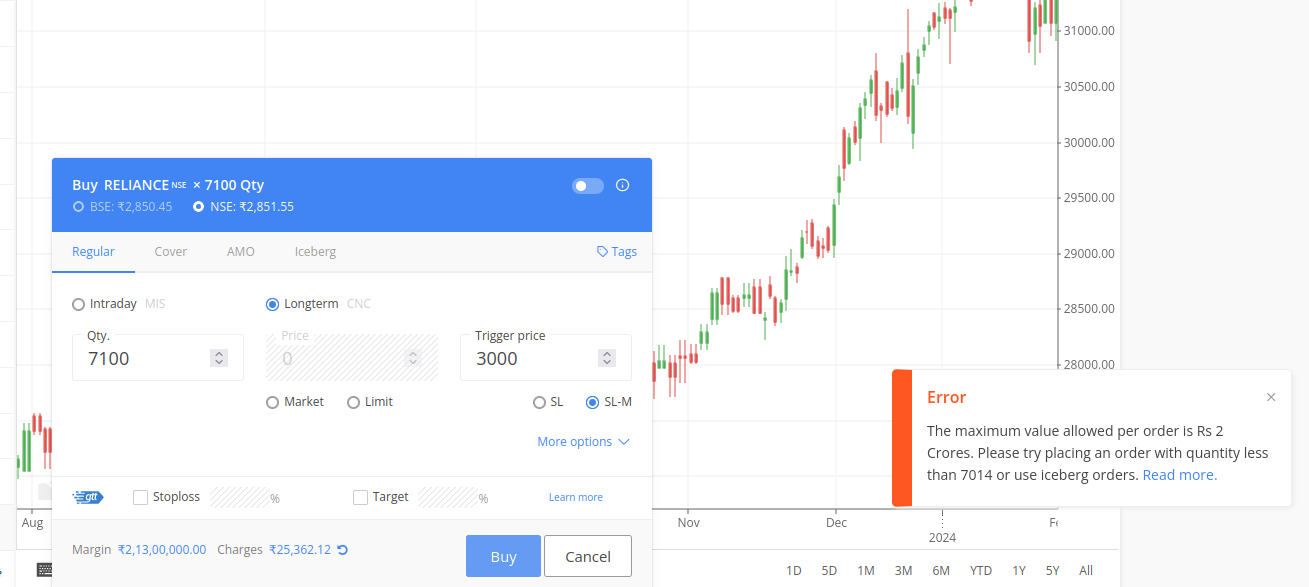
Task: Click the keyboard icon below the chart
Action: click(45, 569)
